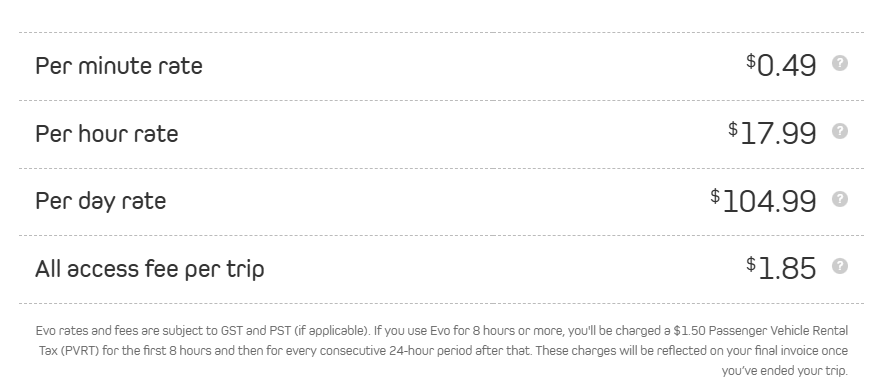Viewport: 882px width, 391px height.
Task: Show help info for the Per hour rate
Action: click(839, 131)
